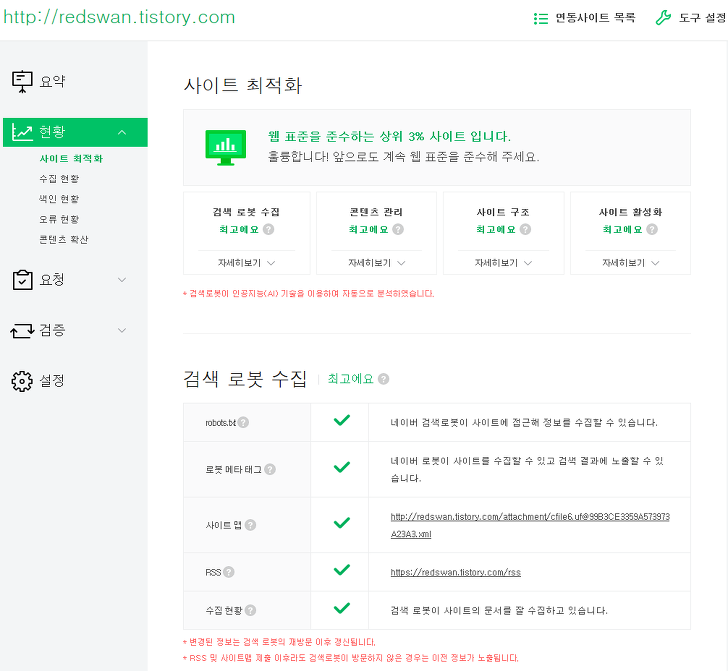Open the 설정 gear icon
Viewport: 728px width, 671px height.
(x=22, y=381)
